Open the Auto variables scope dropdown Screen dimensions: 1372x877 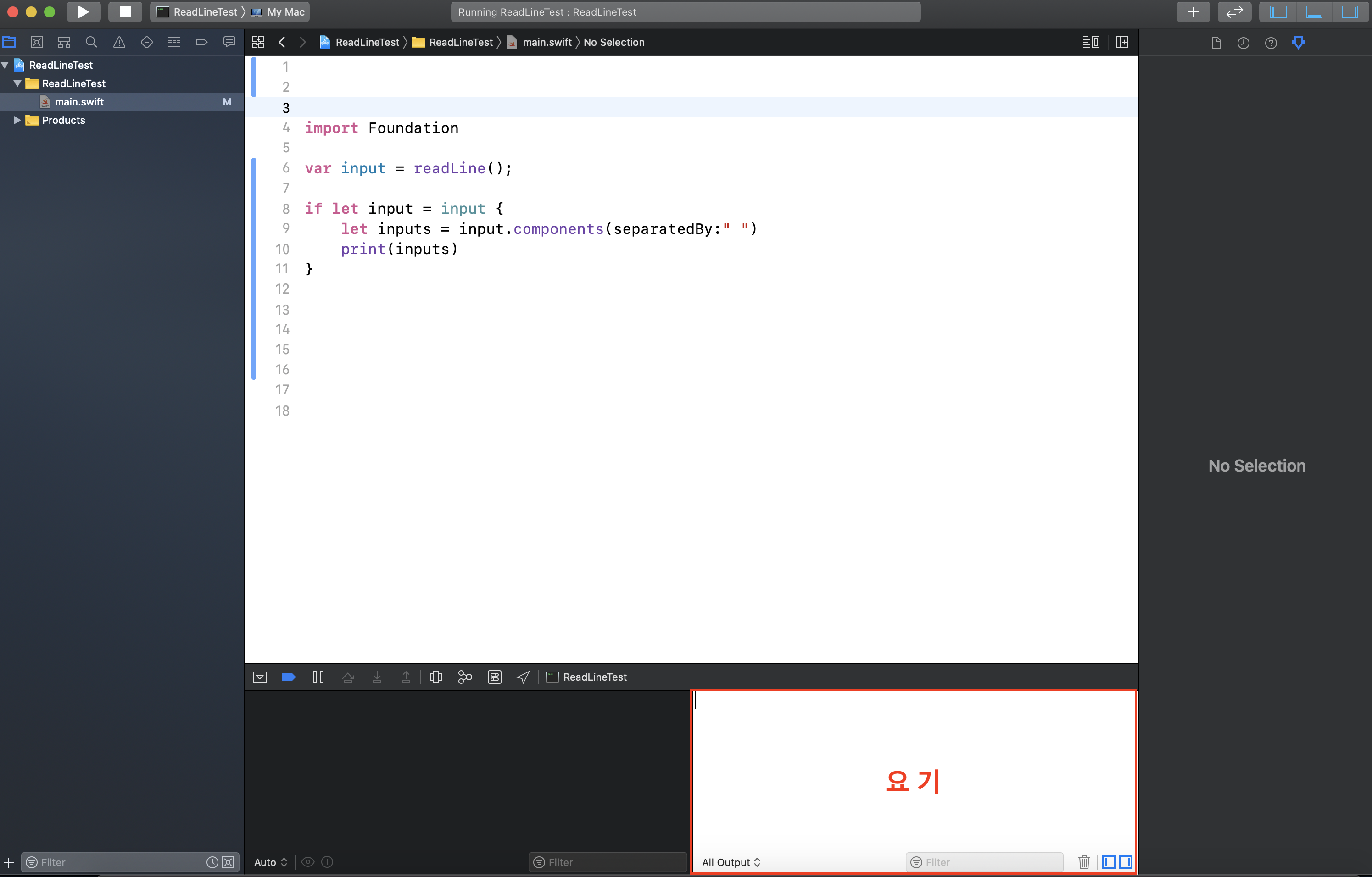pyautogui.click(x=270, y=862)
